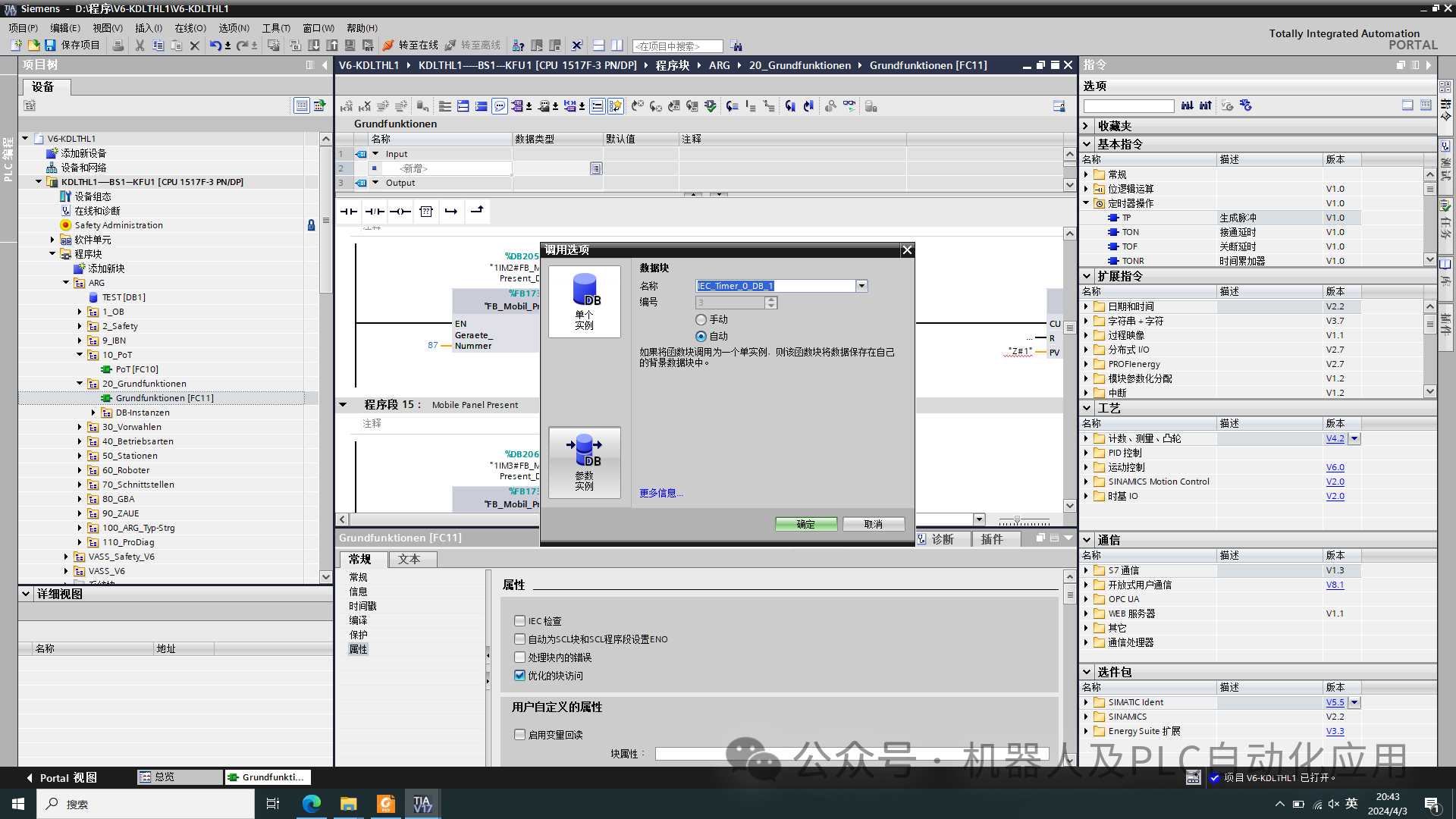Click the instruction search input field

1128,106
